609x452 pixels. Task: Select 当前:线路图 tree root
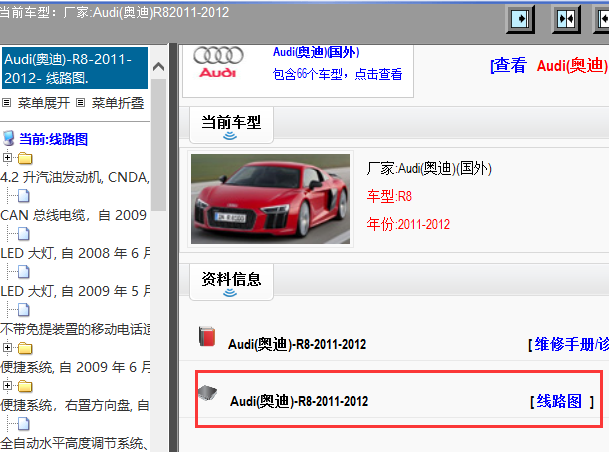[54, 139]
